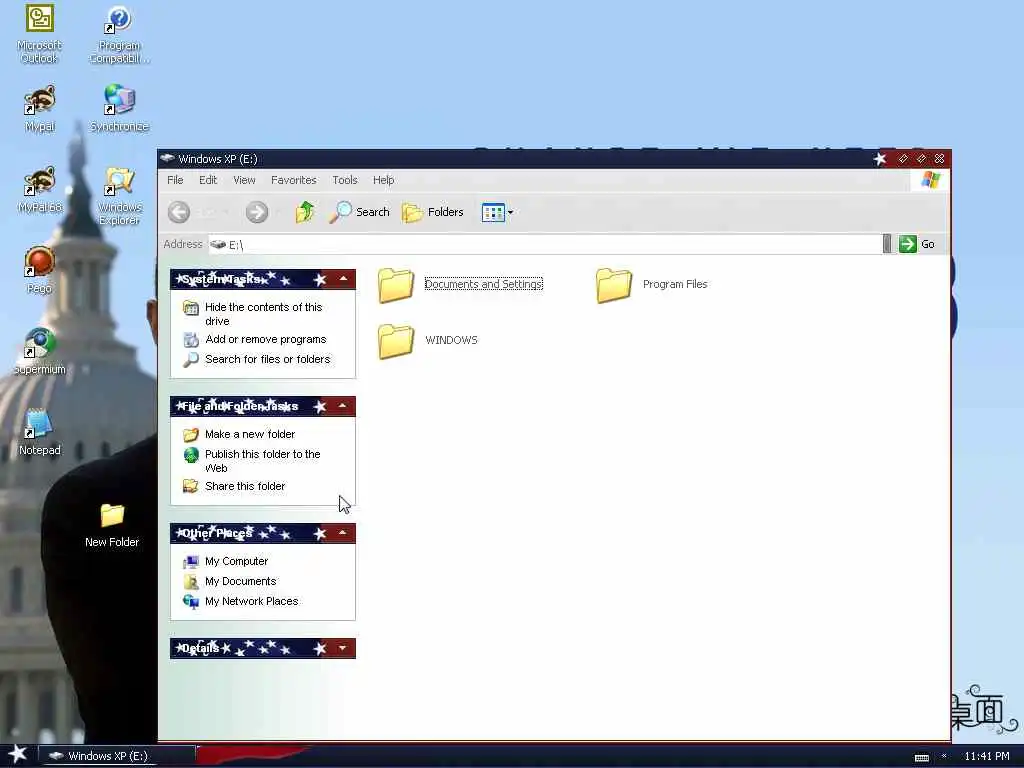Open the Tools menu

click(345, 180)
